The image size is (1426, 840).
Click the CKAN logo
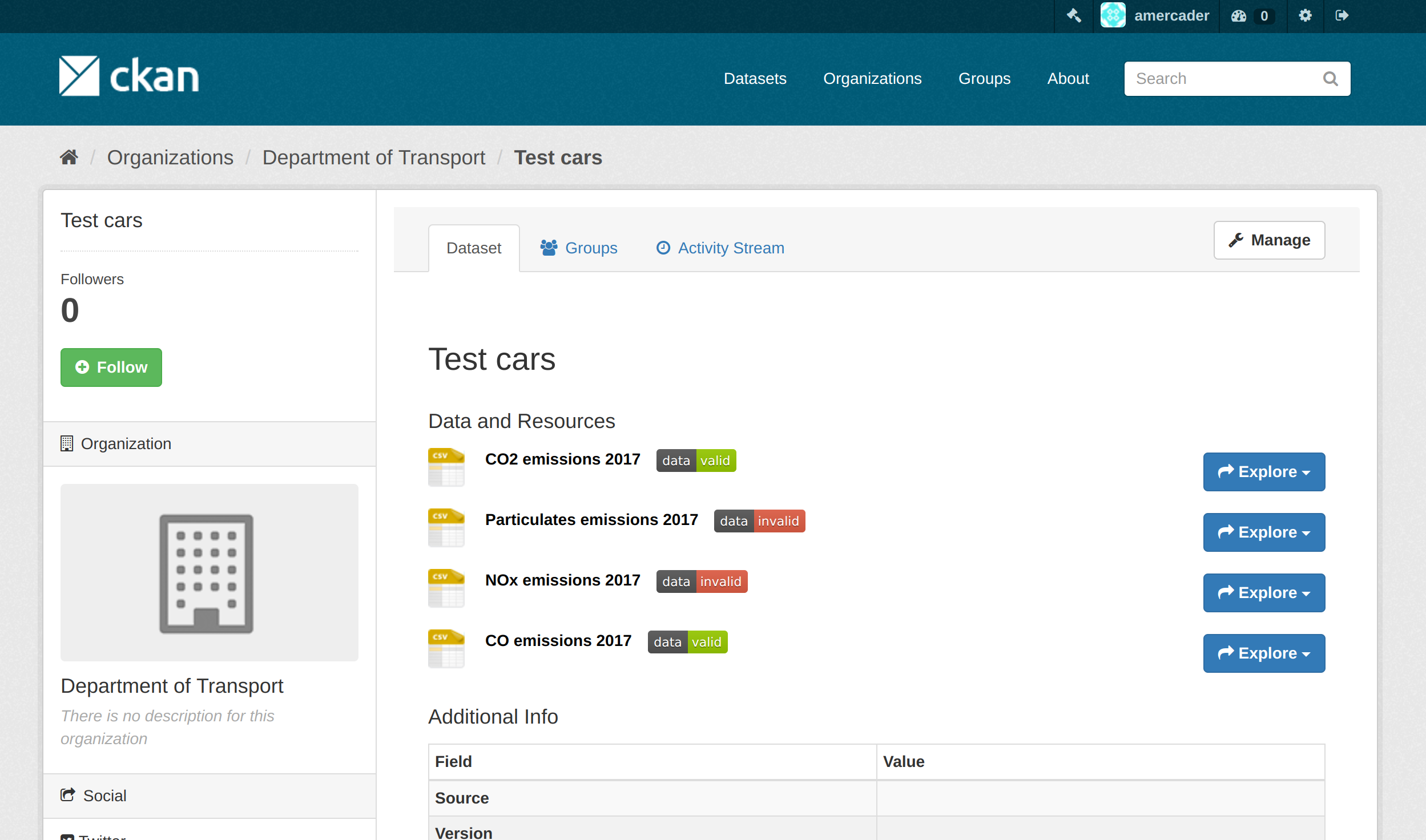(128, 75)
